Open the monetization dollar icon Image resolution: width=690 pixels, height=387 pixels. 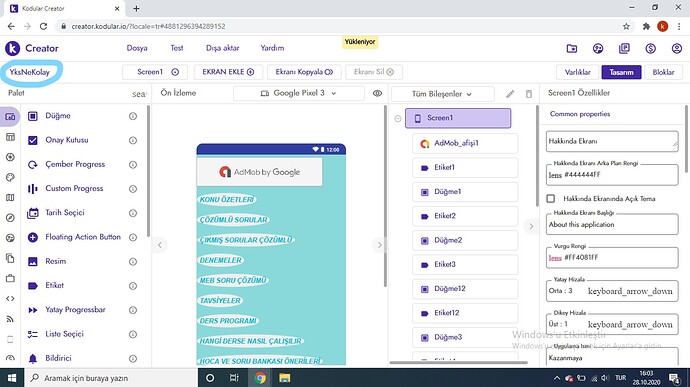tap(650, 48)
